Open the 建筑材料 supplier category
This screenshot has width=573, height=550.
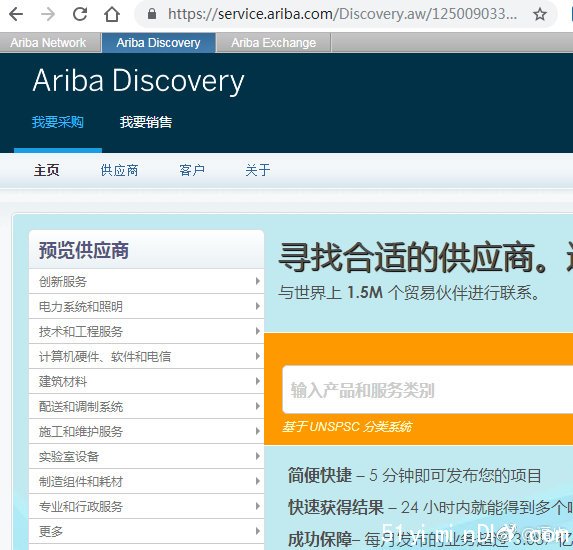pos(146,381)
